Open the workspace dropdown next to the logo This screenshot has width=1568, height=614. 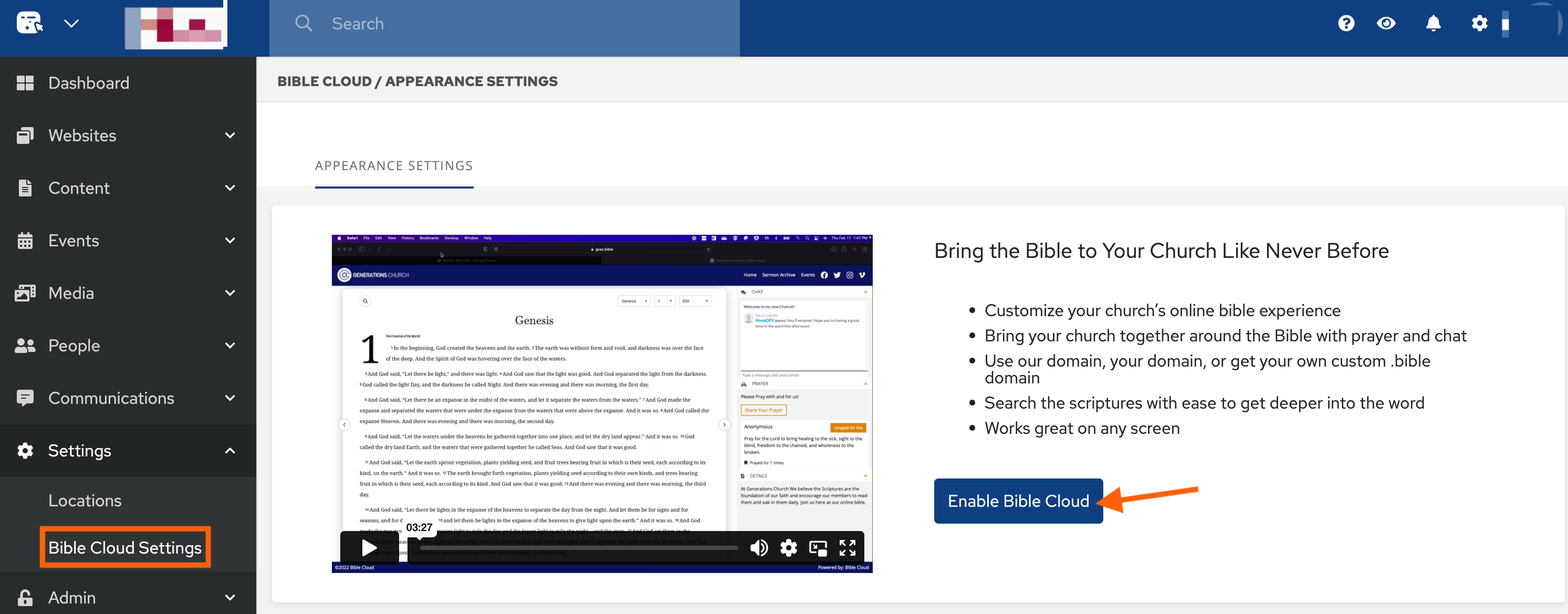(x=71, y=23)
